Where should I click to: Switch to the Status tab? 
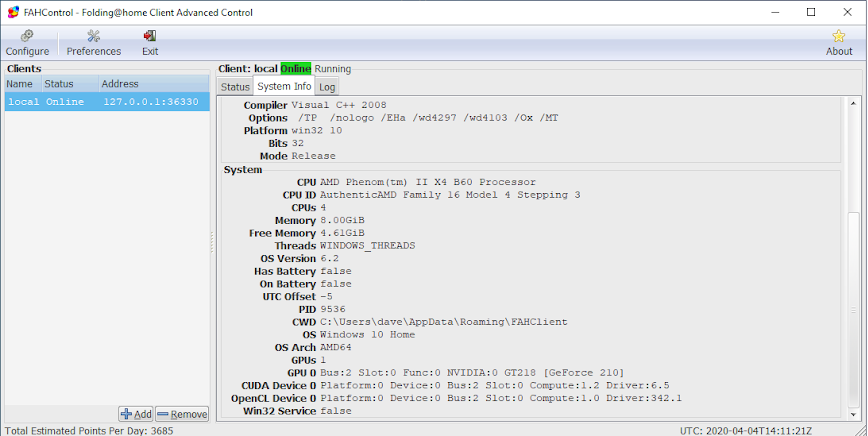click(x=235, y=87)
